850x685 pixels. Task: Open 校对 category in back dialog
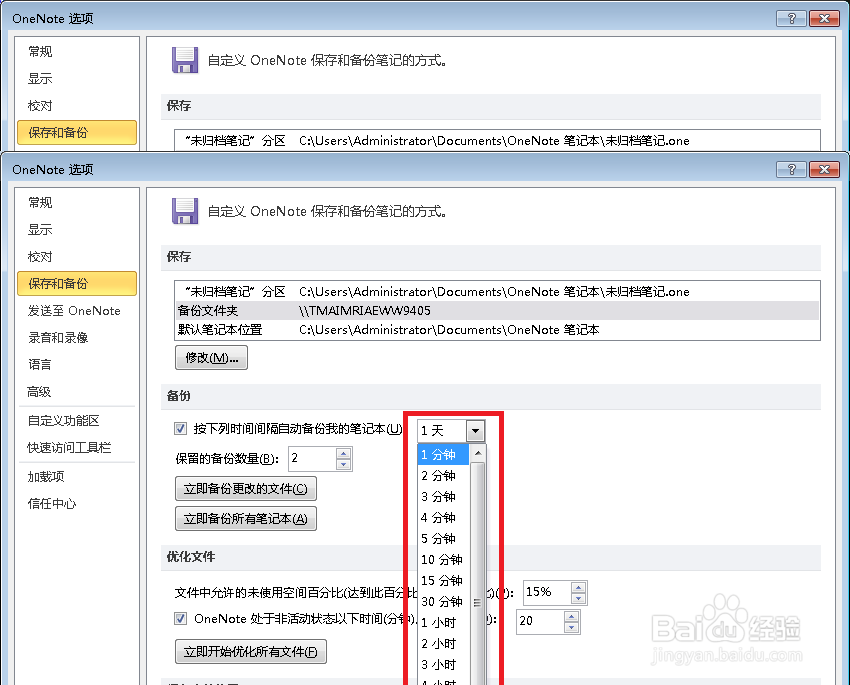coord(76,106)
